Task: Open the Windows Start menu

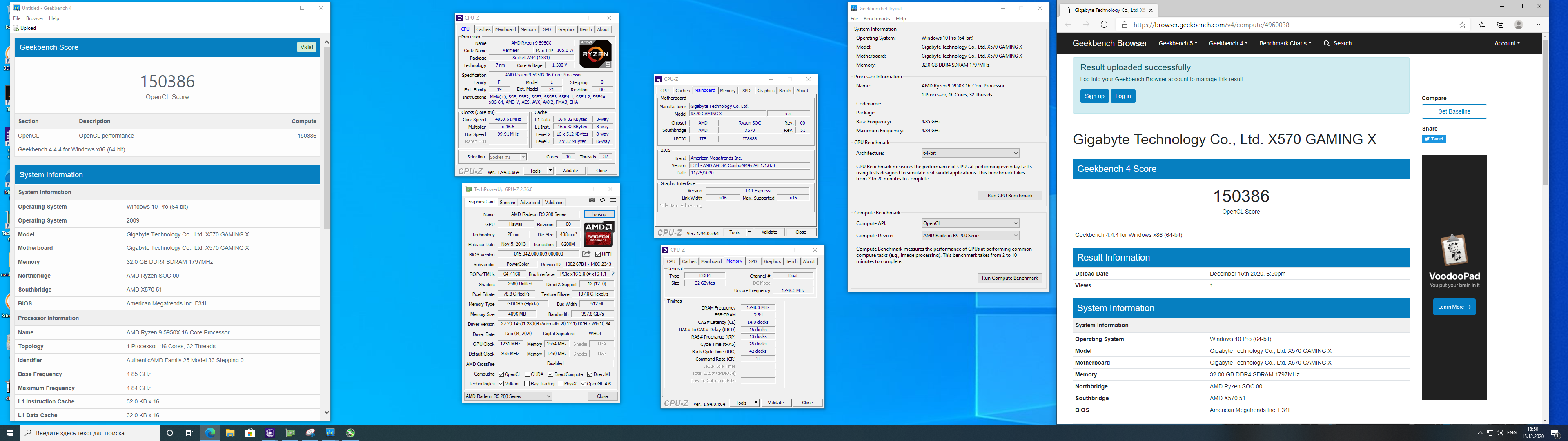Action: point(10,433)
